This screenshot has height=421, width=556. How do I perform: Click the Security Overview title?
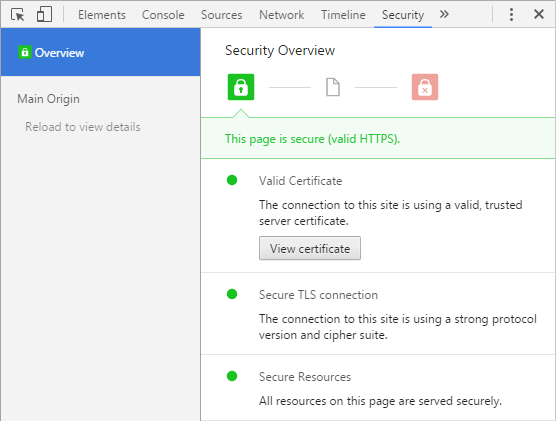coord(280,50)
